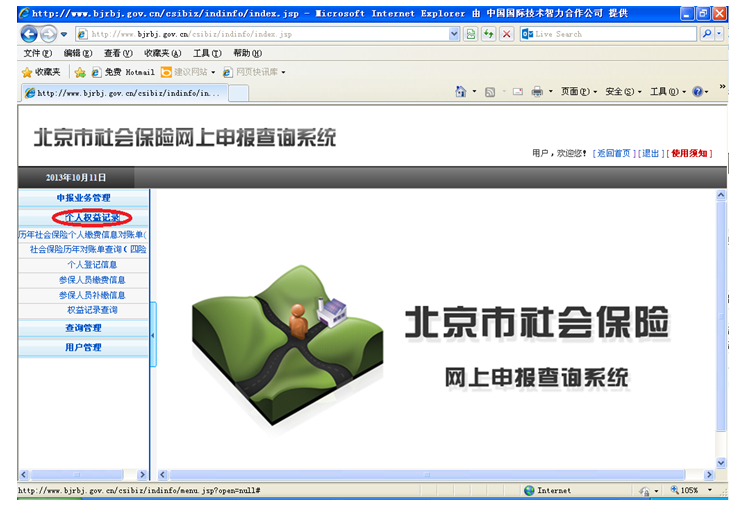
Task: Click the 退出 logout link
Action: point(651,153)
